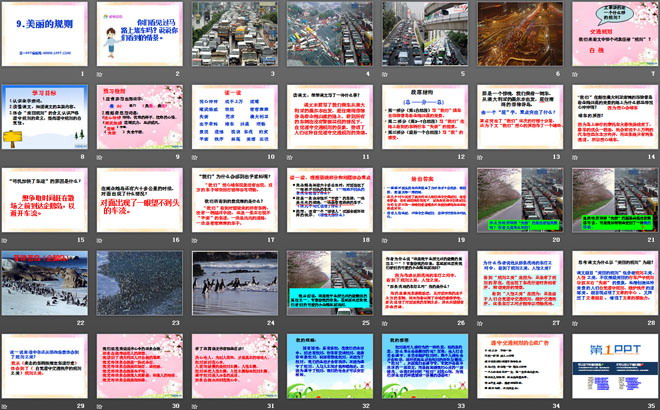Select slide 25 with cyan text box
The width and height of the screenshot is (660, 410).
tap(330, 282)
